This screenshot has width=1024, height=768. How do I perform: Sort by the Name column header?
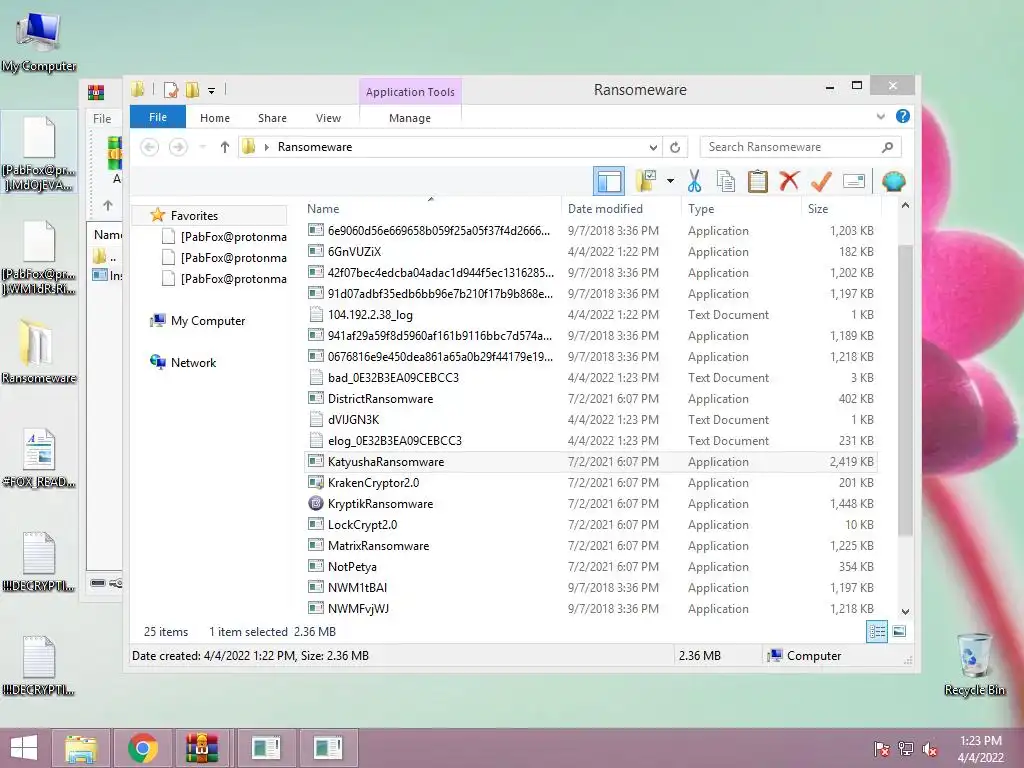click(323, 208)
